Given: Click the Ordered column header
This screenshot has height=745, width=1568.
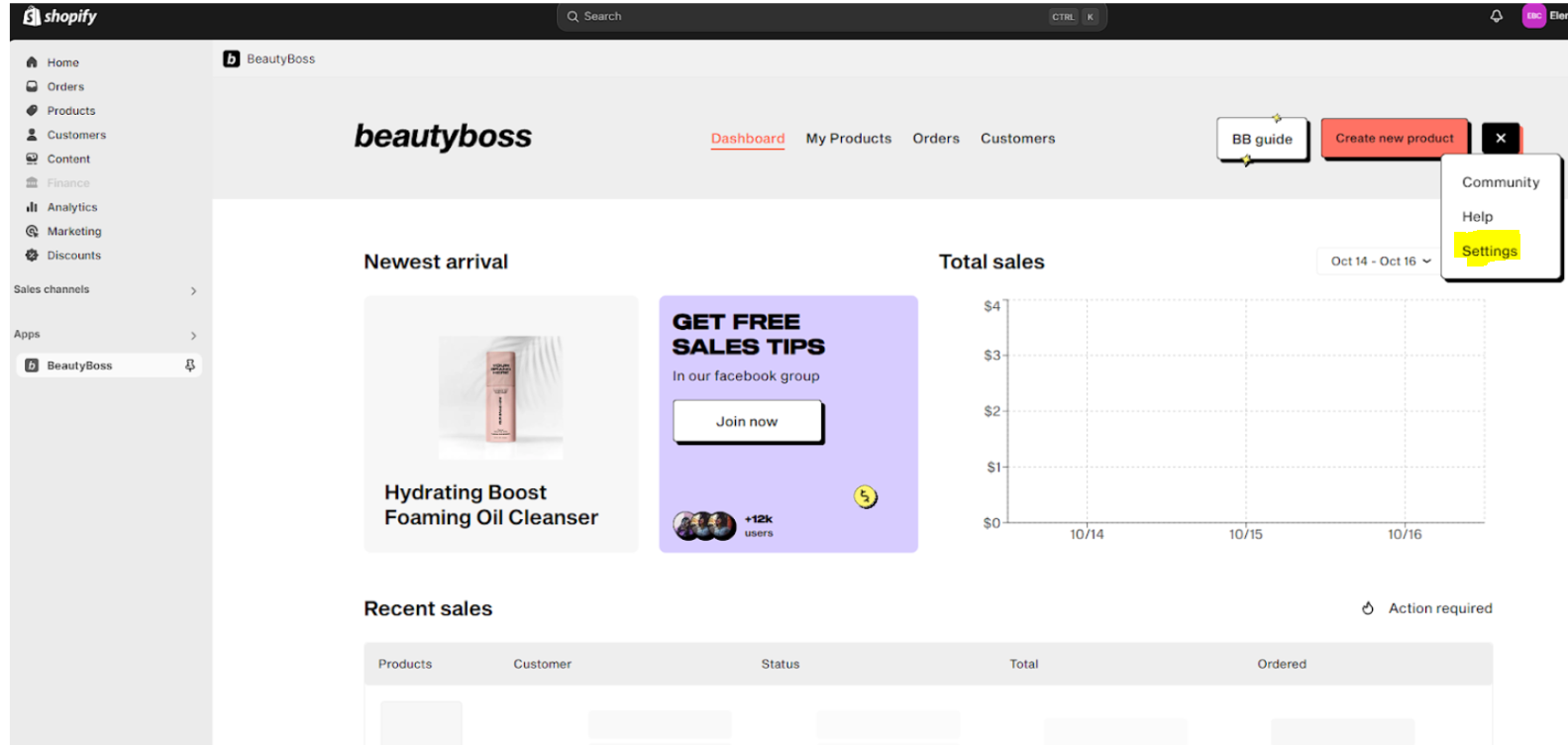Looking at the screenshot, I should (1282, 664).
